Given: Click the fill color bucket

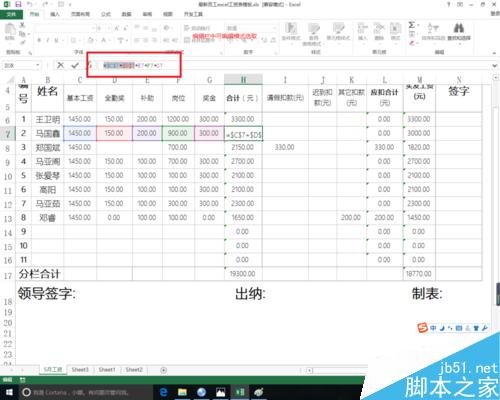Looking at the screenshot, I should coord(91,40).
